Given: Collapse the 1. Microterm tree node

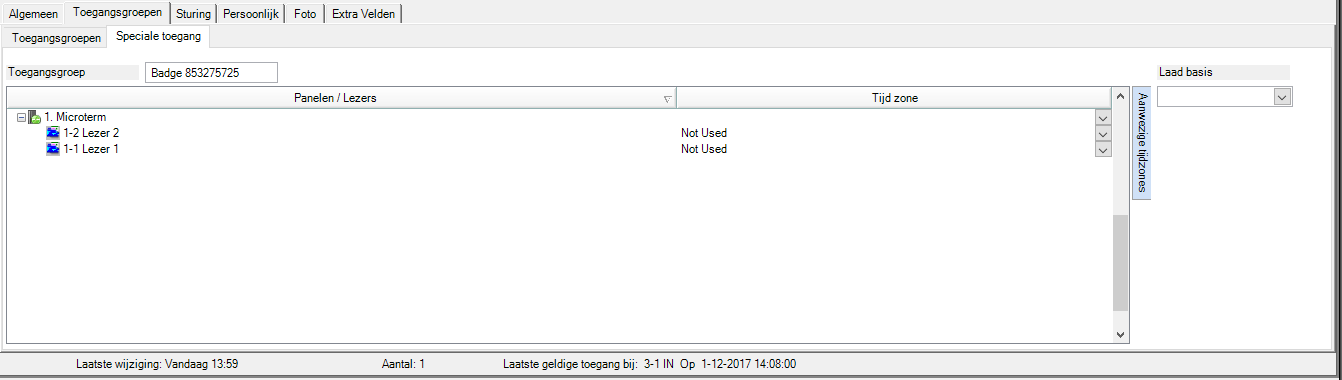Looking at the screenshot, I should tap(21, 117).
